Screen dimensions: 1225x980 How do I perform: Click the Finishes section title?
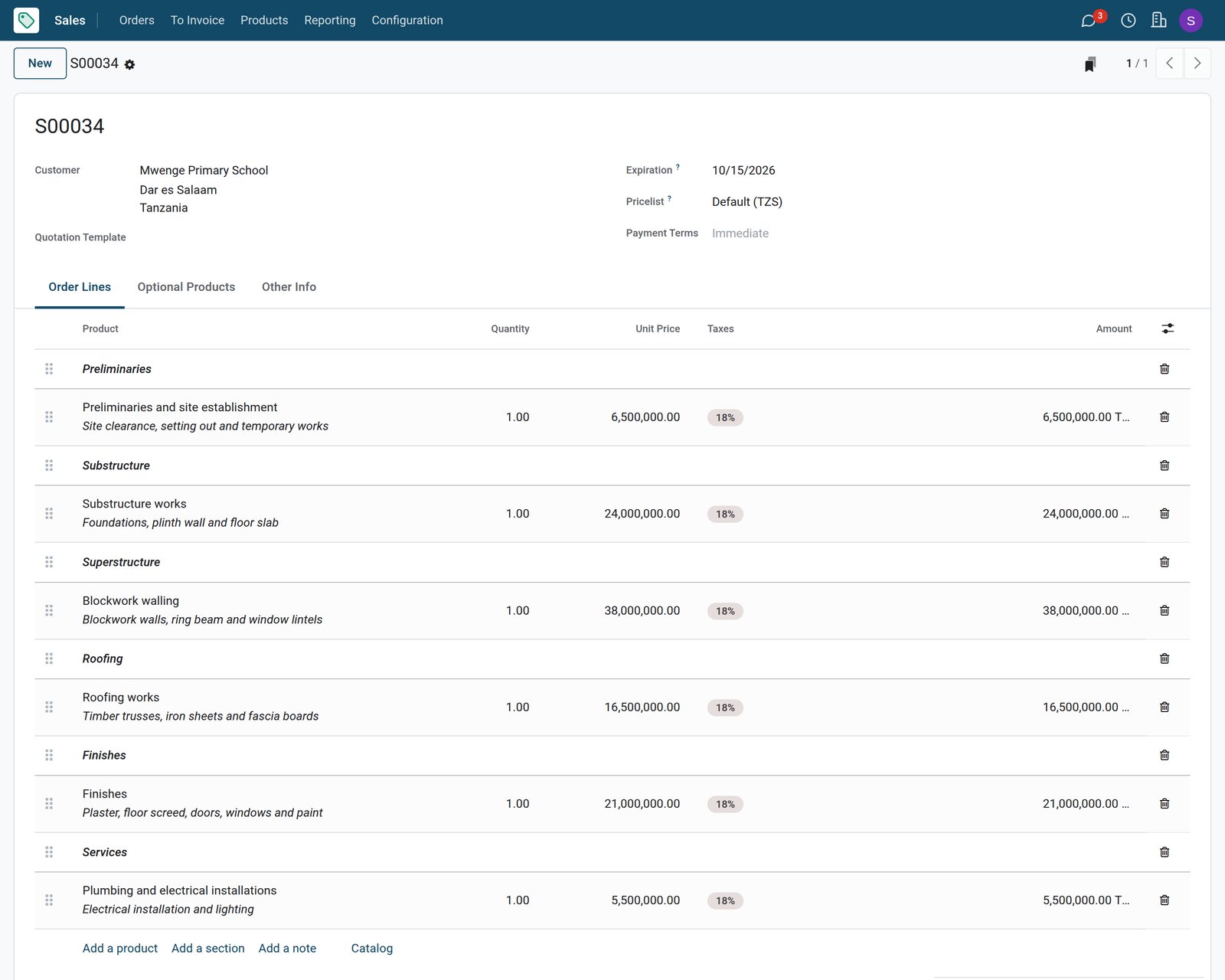coord(104,756)
